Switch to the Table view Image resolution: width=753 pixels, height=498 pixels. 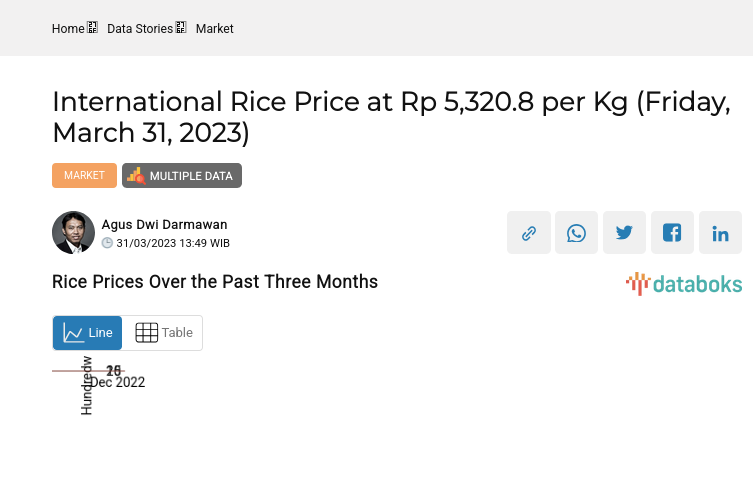click(x=163, y=333)
